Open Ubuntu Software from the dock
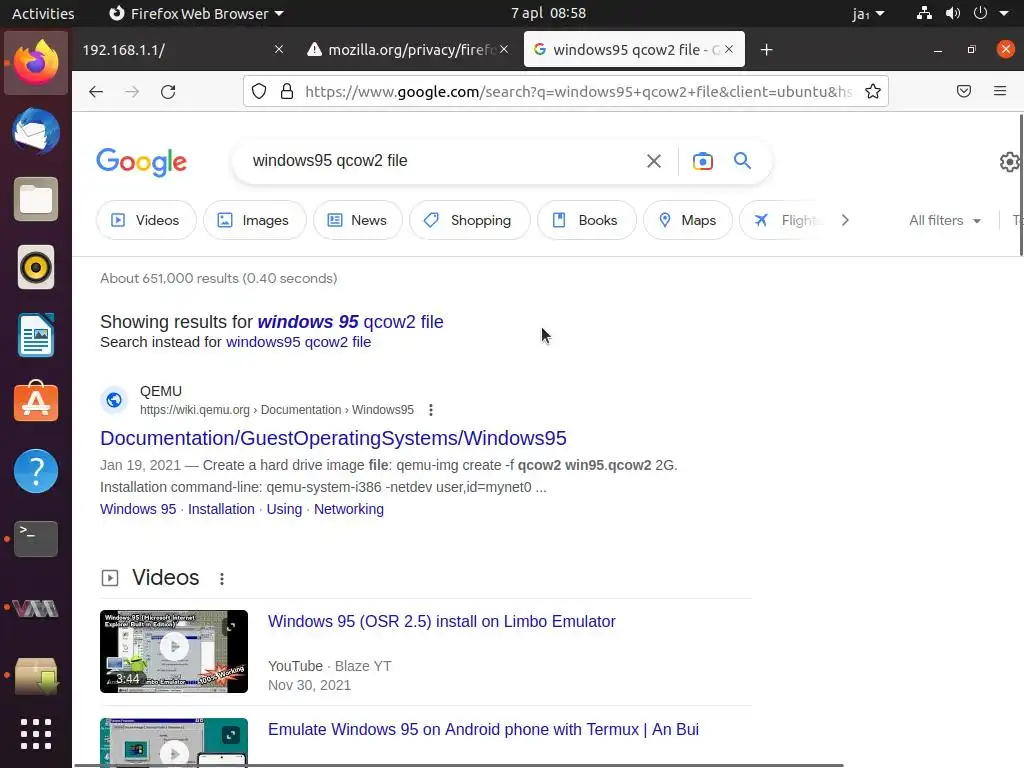Image resolution: width=1024 pixels, height=768 pixels. (36, 402)
